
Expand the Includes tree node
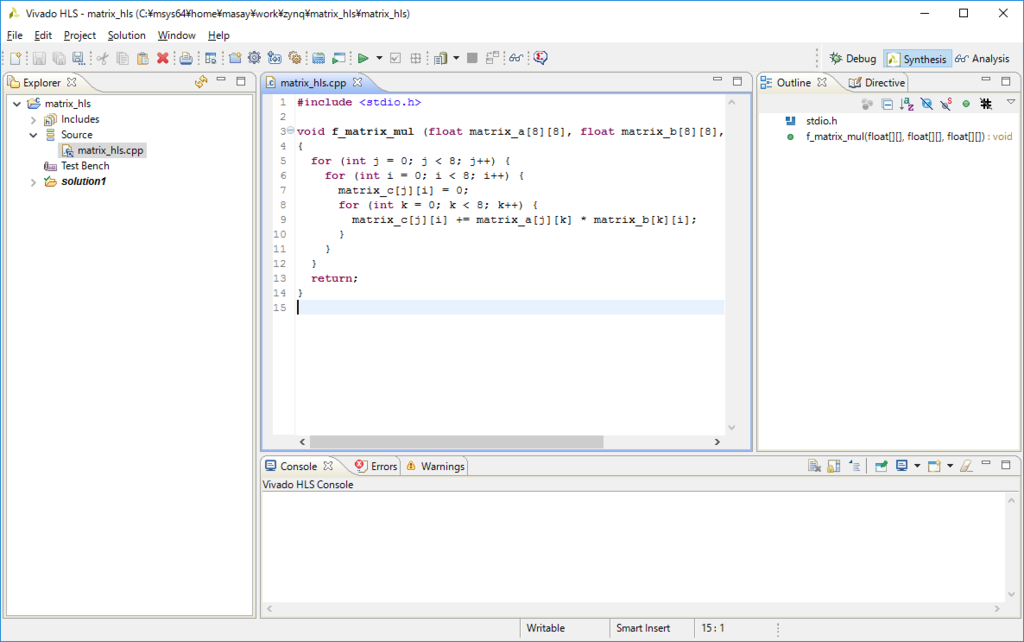pyautogui.click(x=33, y=120)
